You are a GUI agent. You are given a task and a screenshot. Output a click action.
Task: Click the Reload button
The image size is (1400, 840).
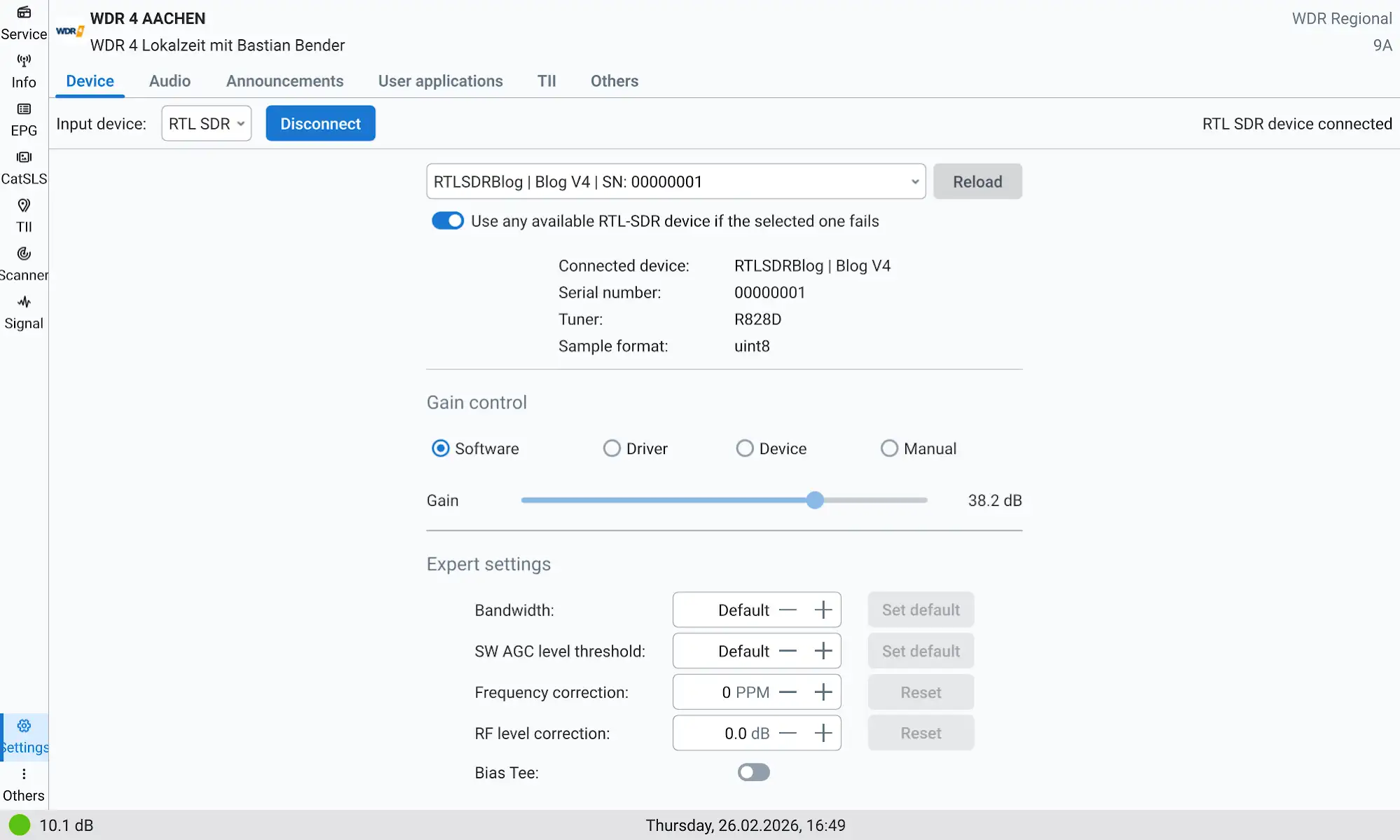(977, 182)
